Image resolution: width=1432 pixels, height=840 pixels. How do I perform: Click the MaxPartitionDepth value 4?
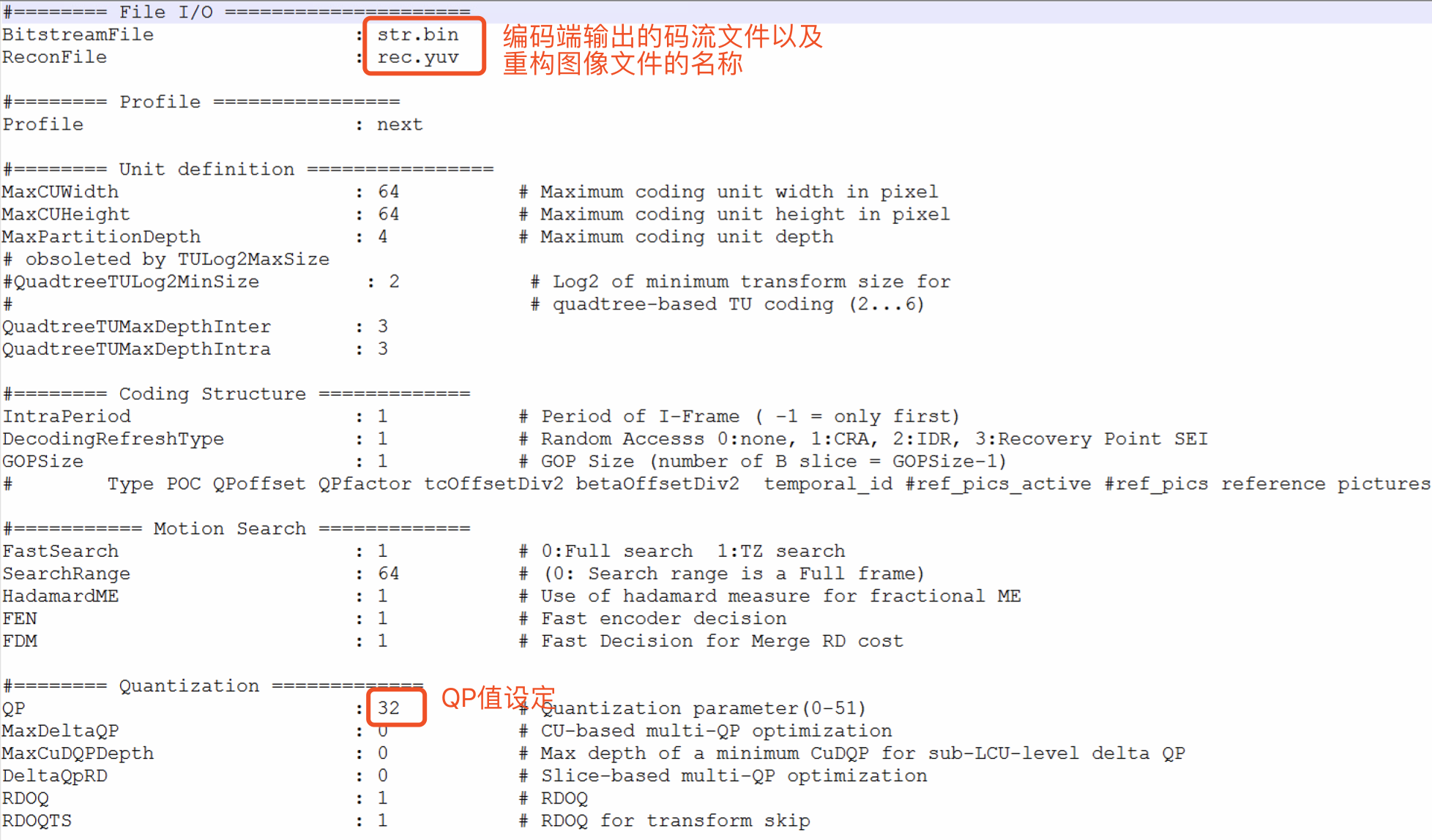click(x=382, y=237)
